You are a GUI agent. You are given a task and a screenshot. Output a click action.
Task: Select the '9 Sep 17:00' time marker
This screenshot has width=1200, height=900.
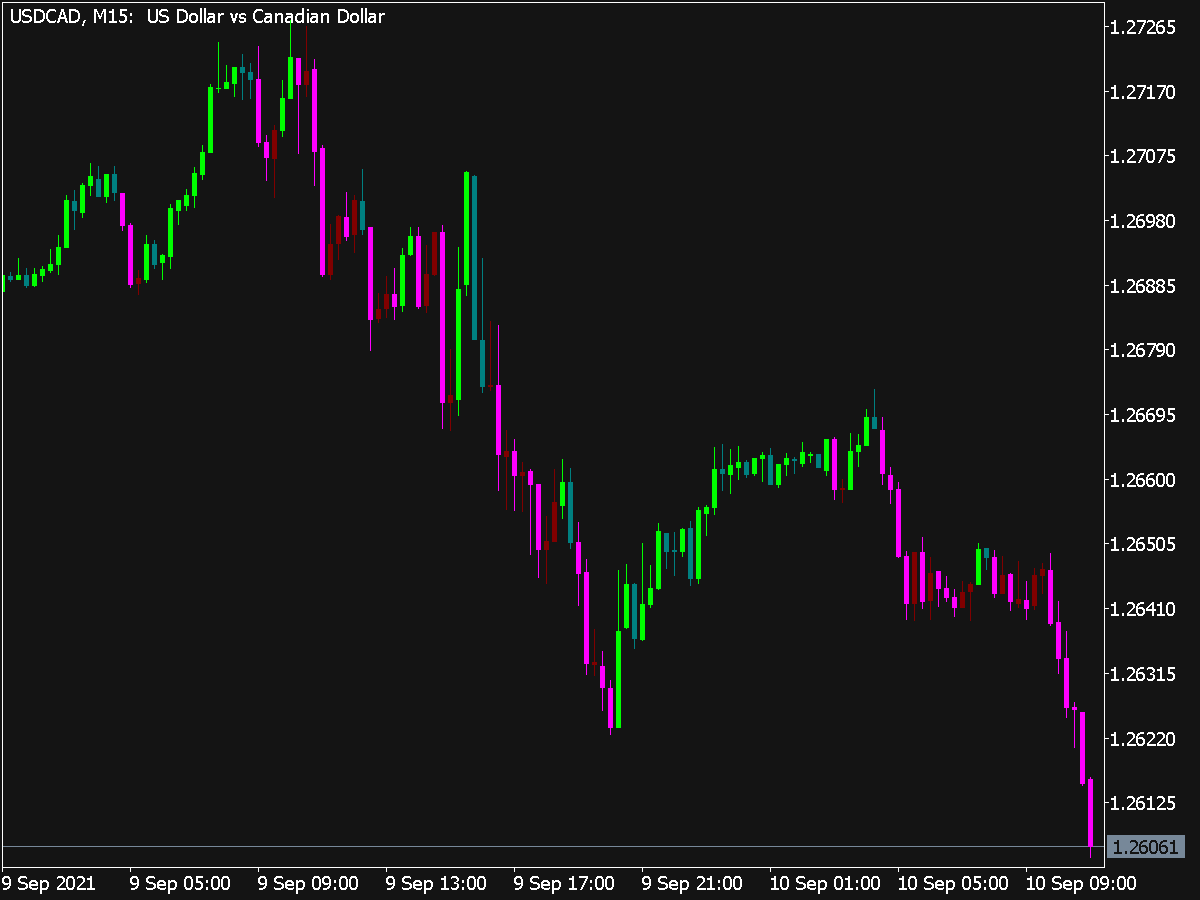tap(564, 884)
